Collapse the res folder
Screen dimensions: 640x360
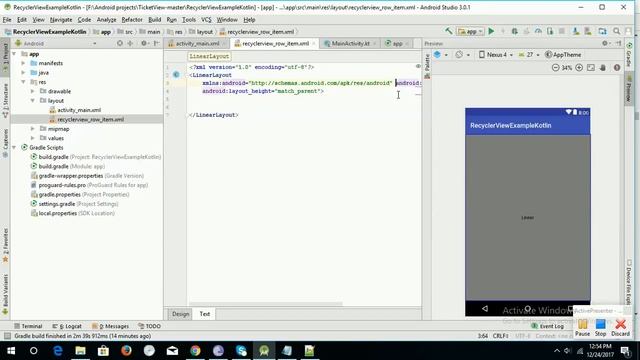pyautogui.click(x=23, y=82)
